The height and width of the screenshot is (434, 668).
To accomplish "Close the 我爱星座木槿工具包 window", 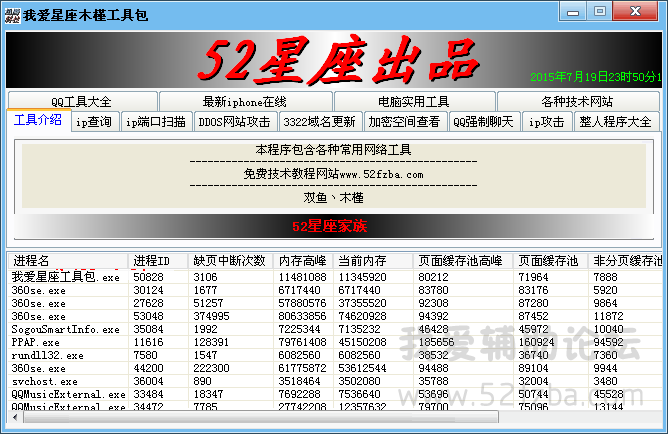I will point(635,11).
